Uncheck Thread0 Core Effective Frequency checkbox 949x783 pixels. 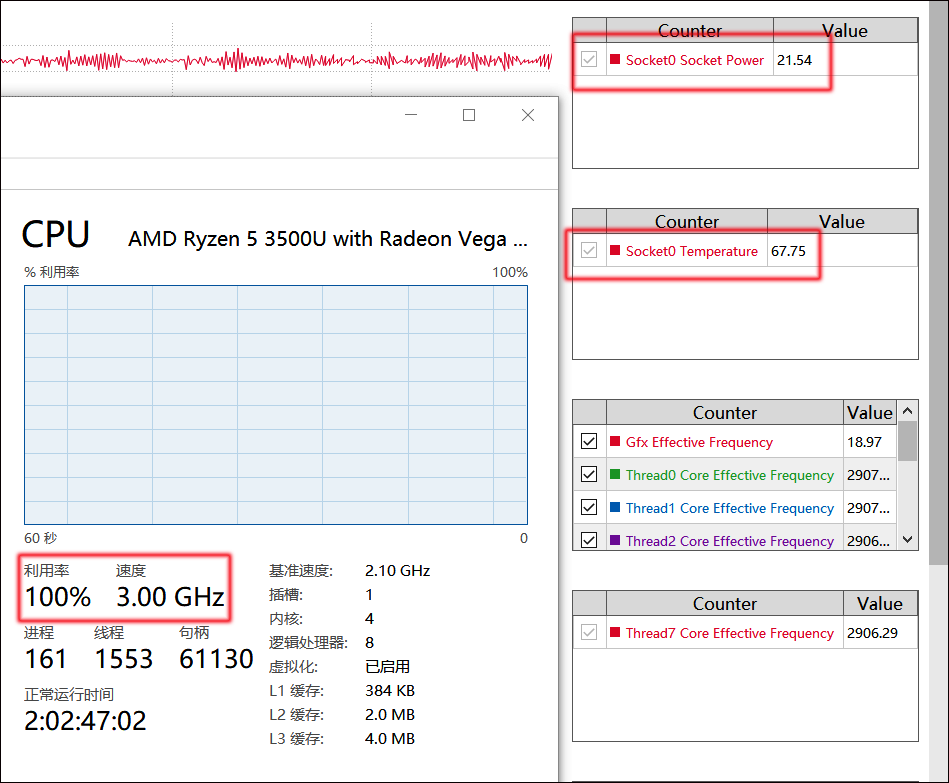[589, 474]
